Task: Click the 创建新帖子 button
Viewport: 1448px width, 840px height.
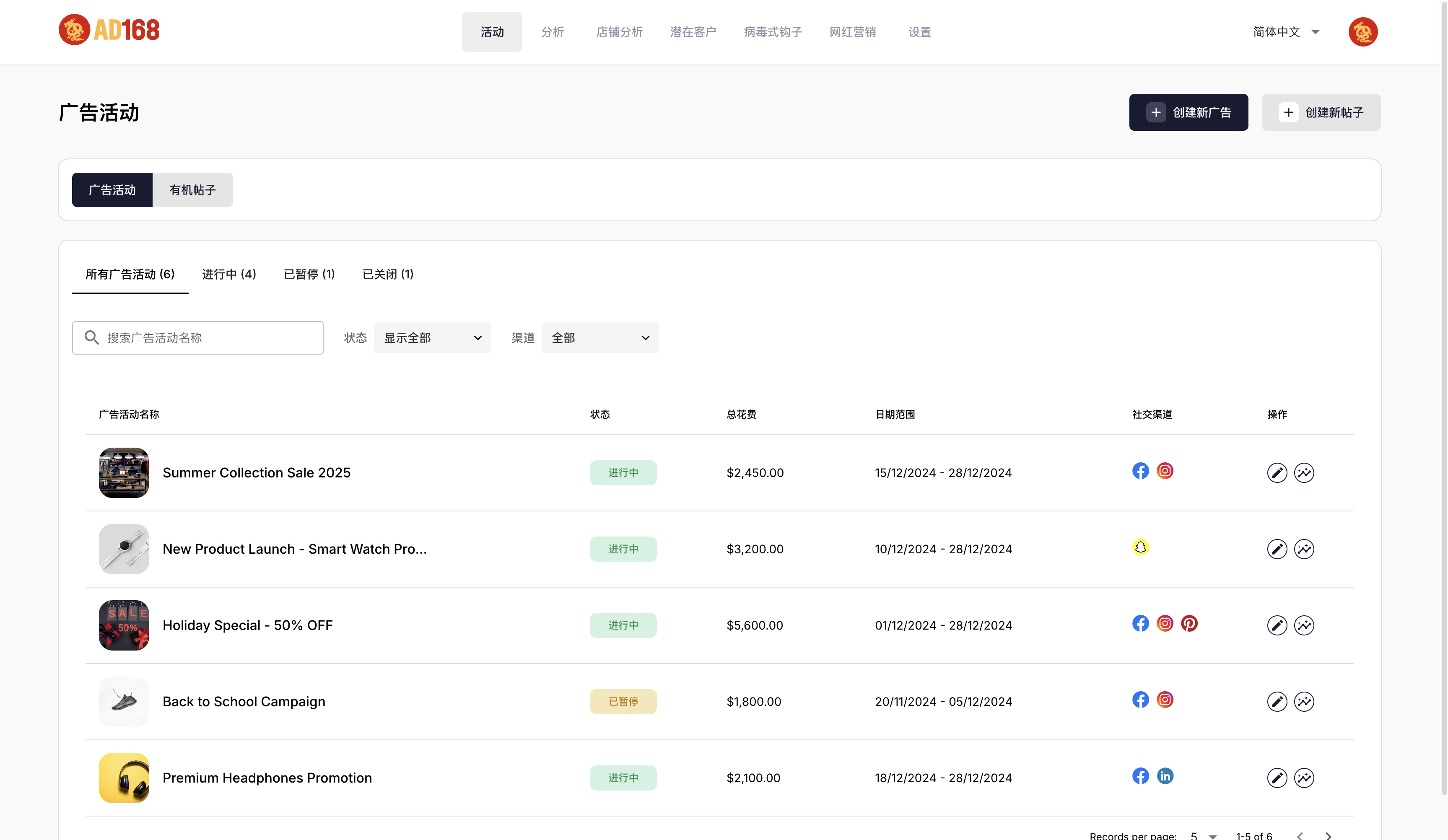Action: click(1321, 113)
